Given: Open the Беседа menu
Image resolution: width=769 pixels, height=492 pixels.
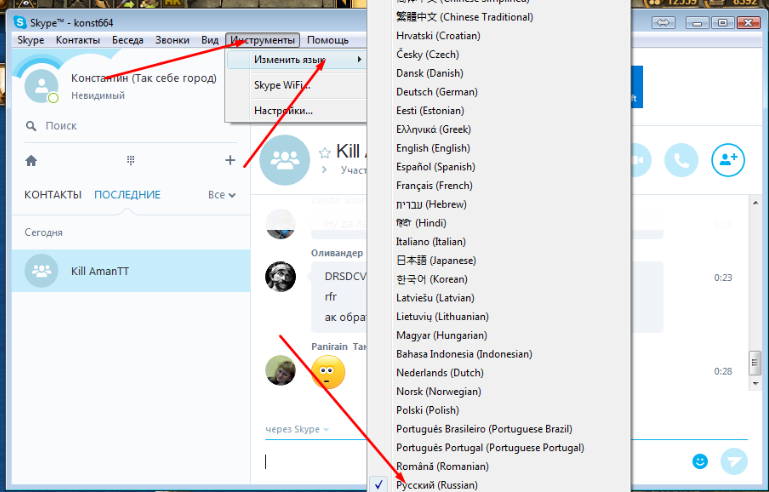Looking at the screenshot, I should (x=128, y=40).
